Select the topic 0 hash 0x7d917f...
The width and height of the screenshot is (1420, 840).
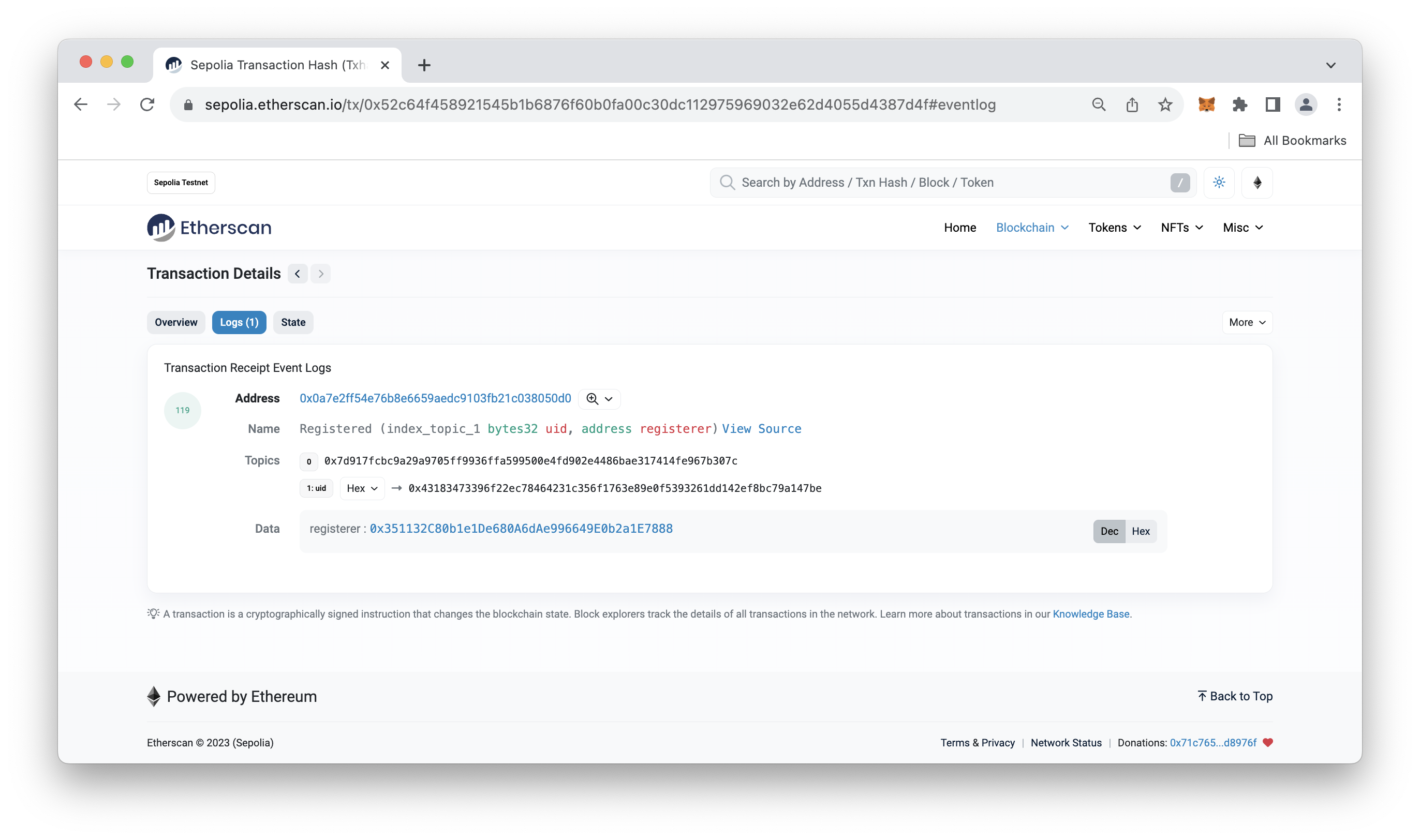click(x=530, y=461)
